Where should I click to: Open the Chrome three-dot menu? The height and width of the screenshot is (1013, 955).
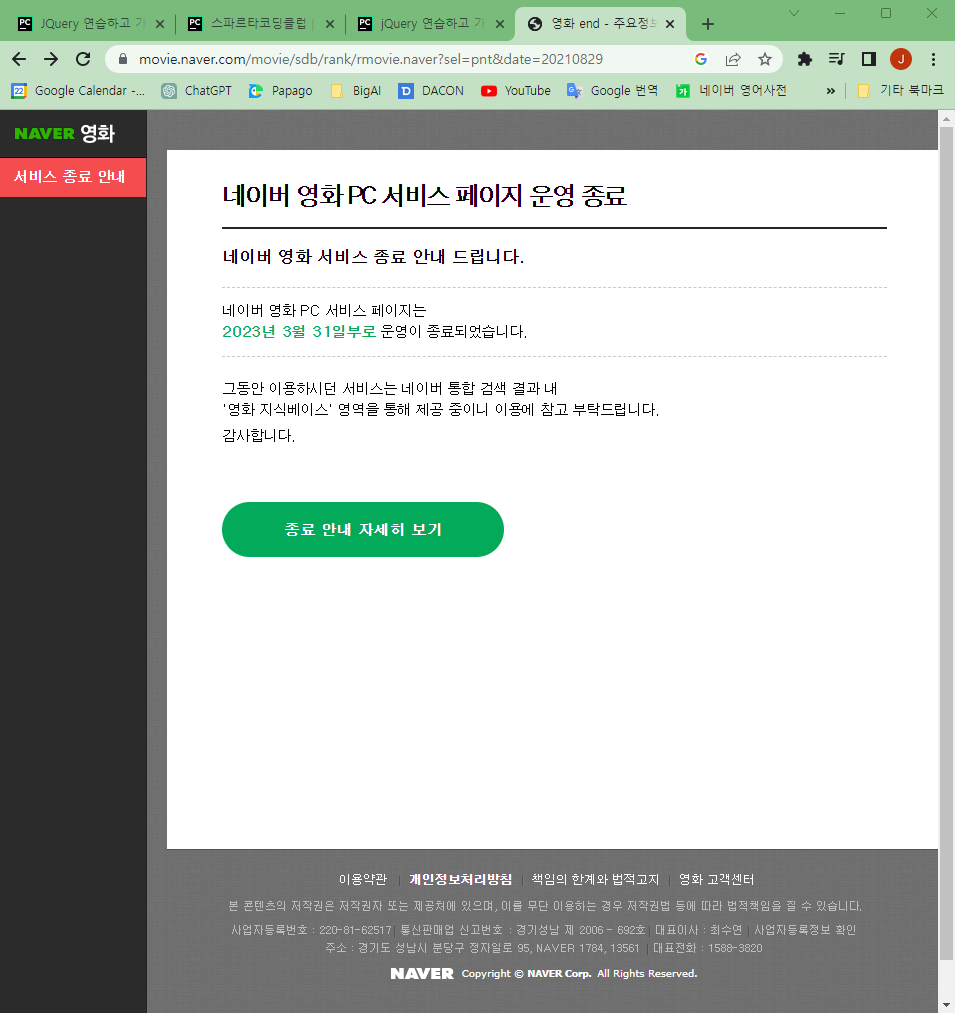coord(933,59)
